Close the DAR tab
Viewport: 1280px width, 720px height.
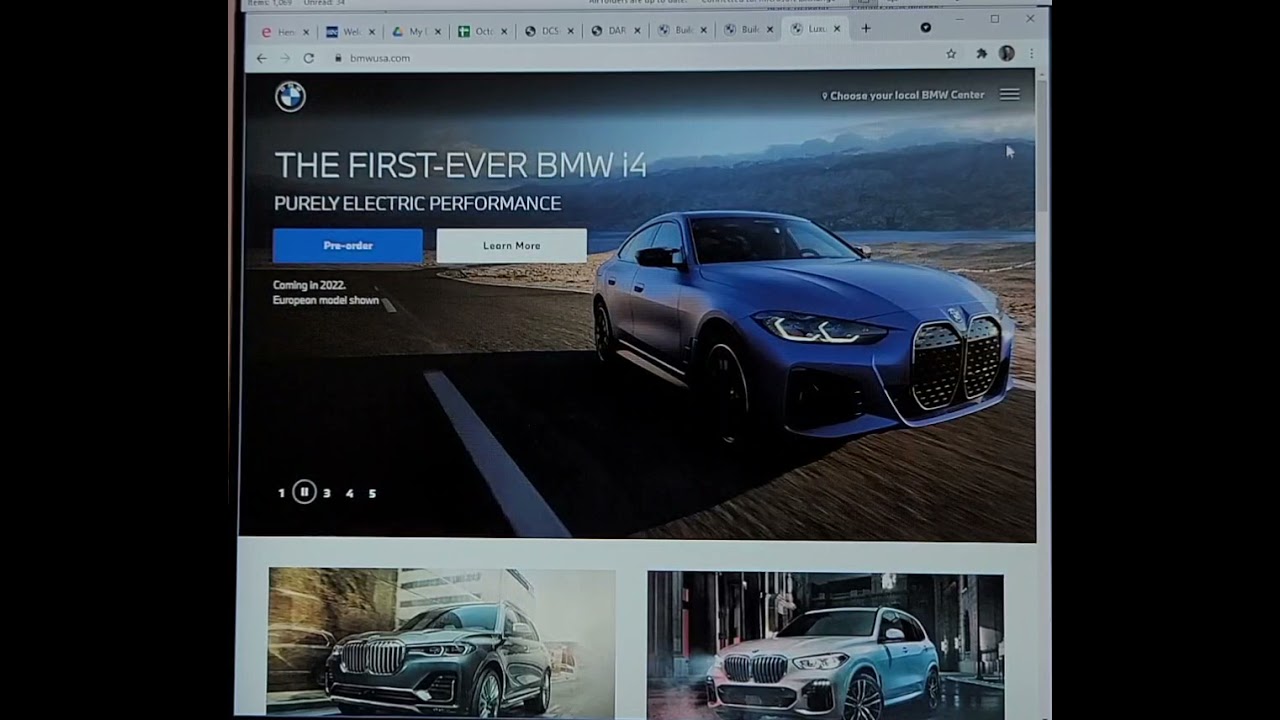[637, 31]
